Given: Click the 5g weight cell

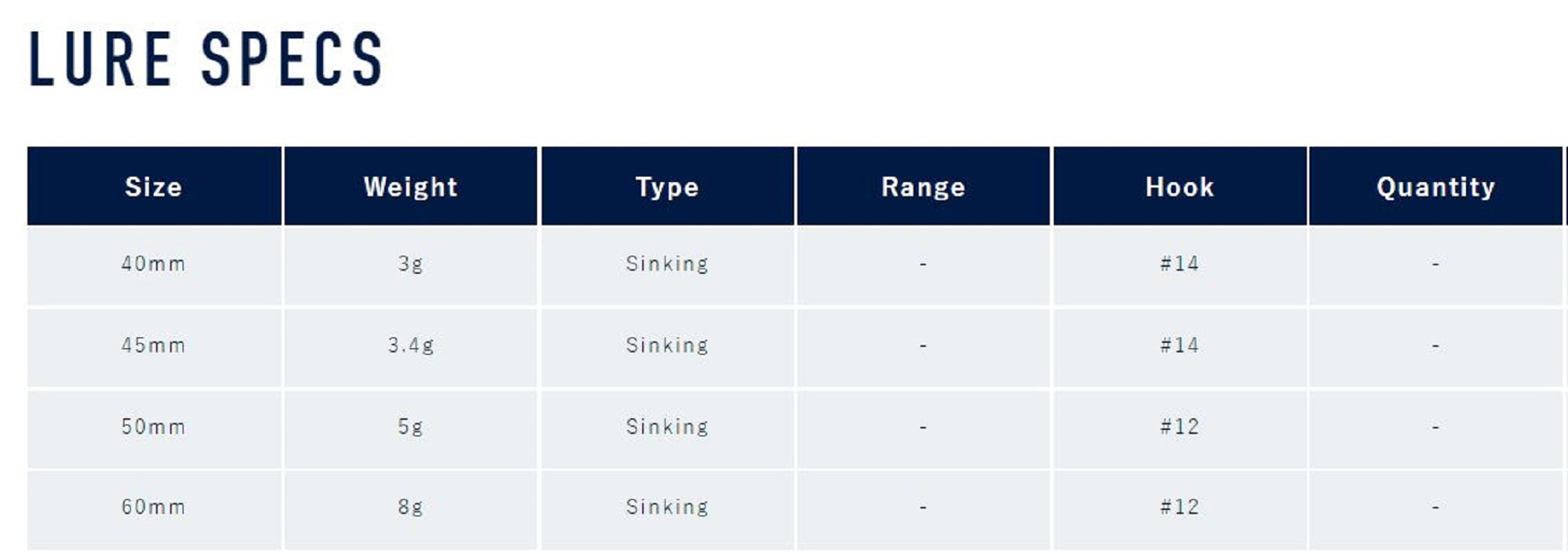Looking at the screenshot, I should pos(410,427).
